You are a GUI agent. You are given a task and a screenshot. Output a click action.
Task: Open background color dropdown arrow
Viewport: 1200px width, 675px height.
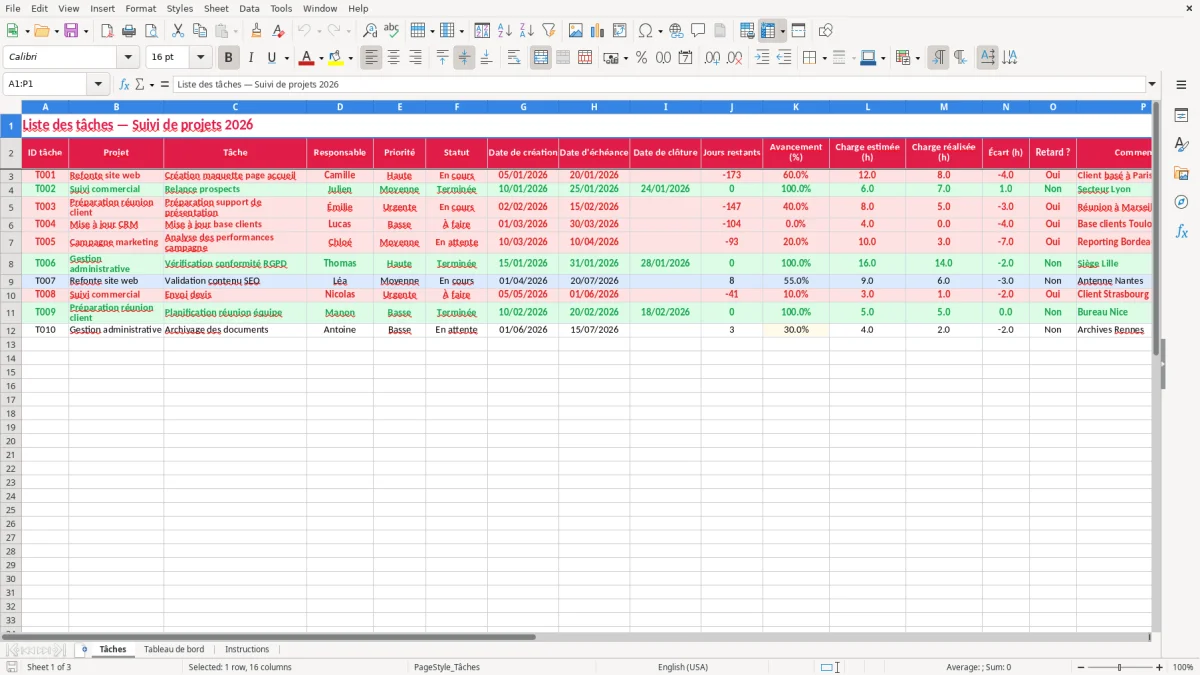point(350,58)
